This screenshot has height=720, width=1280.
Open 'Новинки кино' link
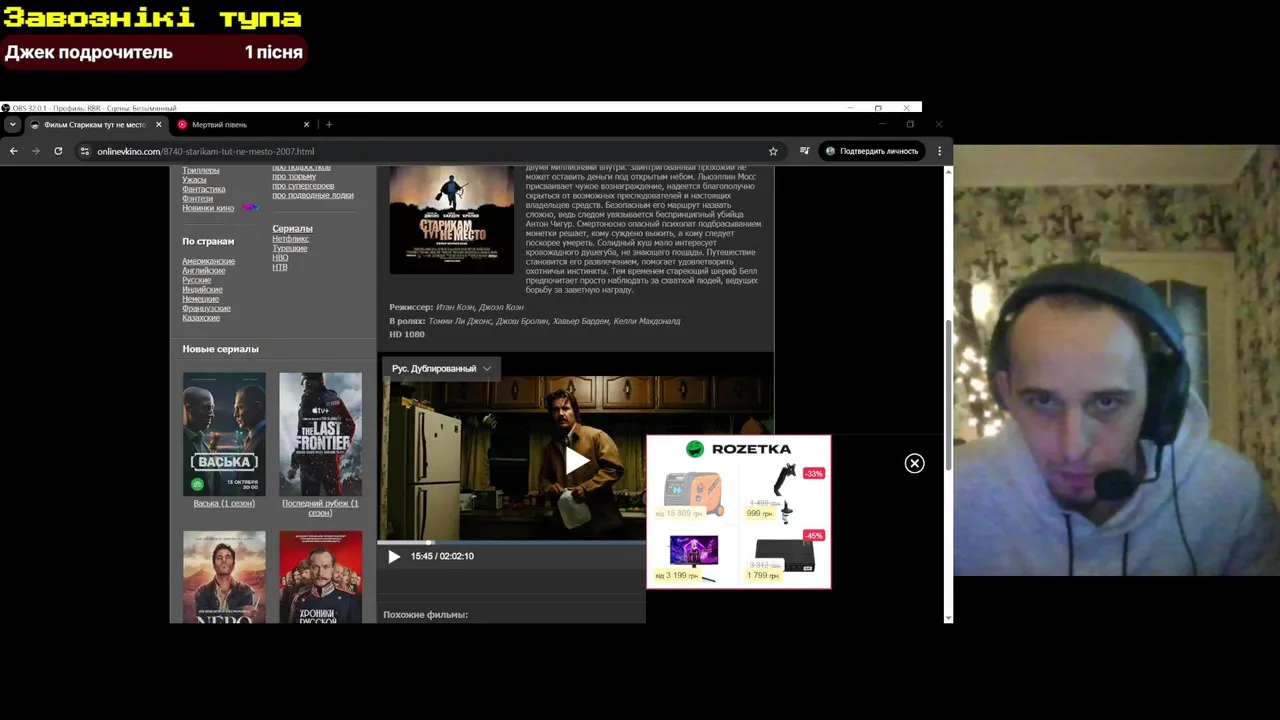208,208
